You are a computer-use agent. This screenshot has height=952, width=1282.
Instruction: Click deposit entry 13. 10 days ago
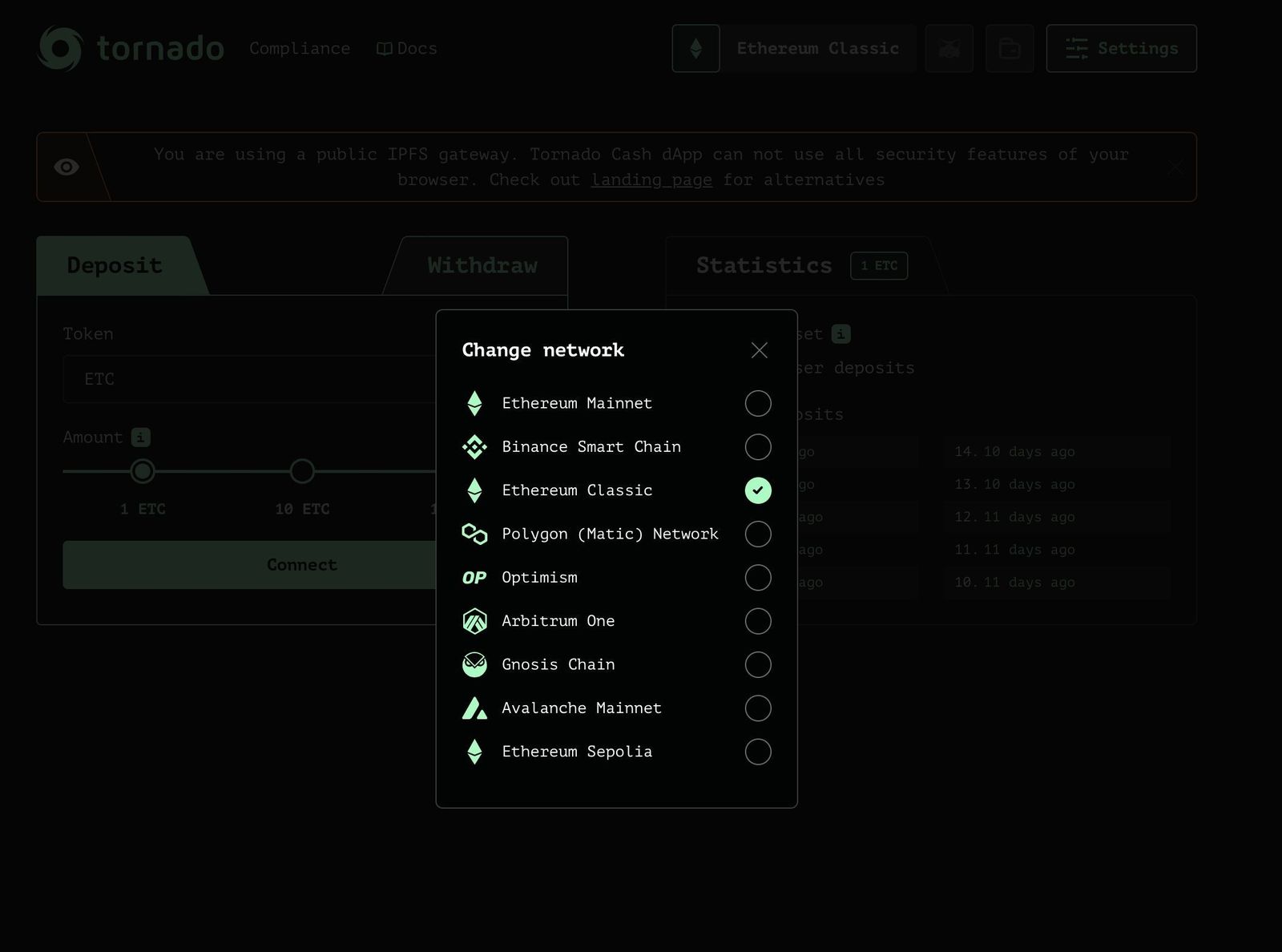pyautogui.click(x=1057, y=485)
